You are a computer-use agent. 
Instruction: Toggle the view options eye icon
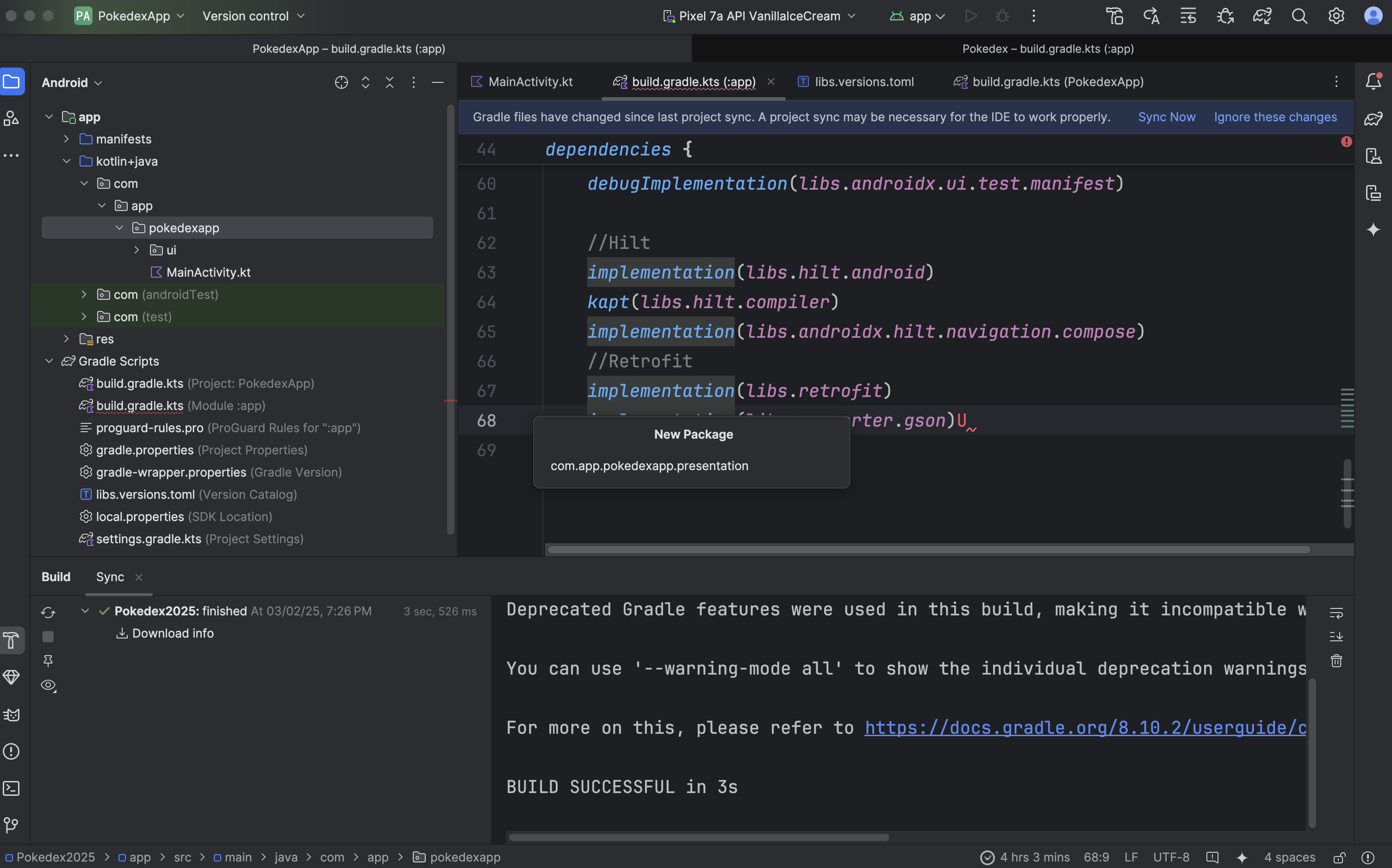tap(48, 685)
